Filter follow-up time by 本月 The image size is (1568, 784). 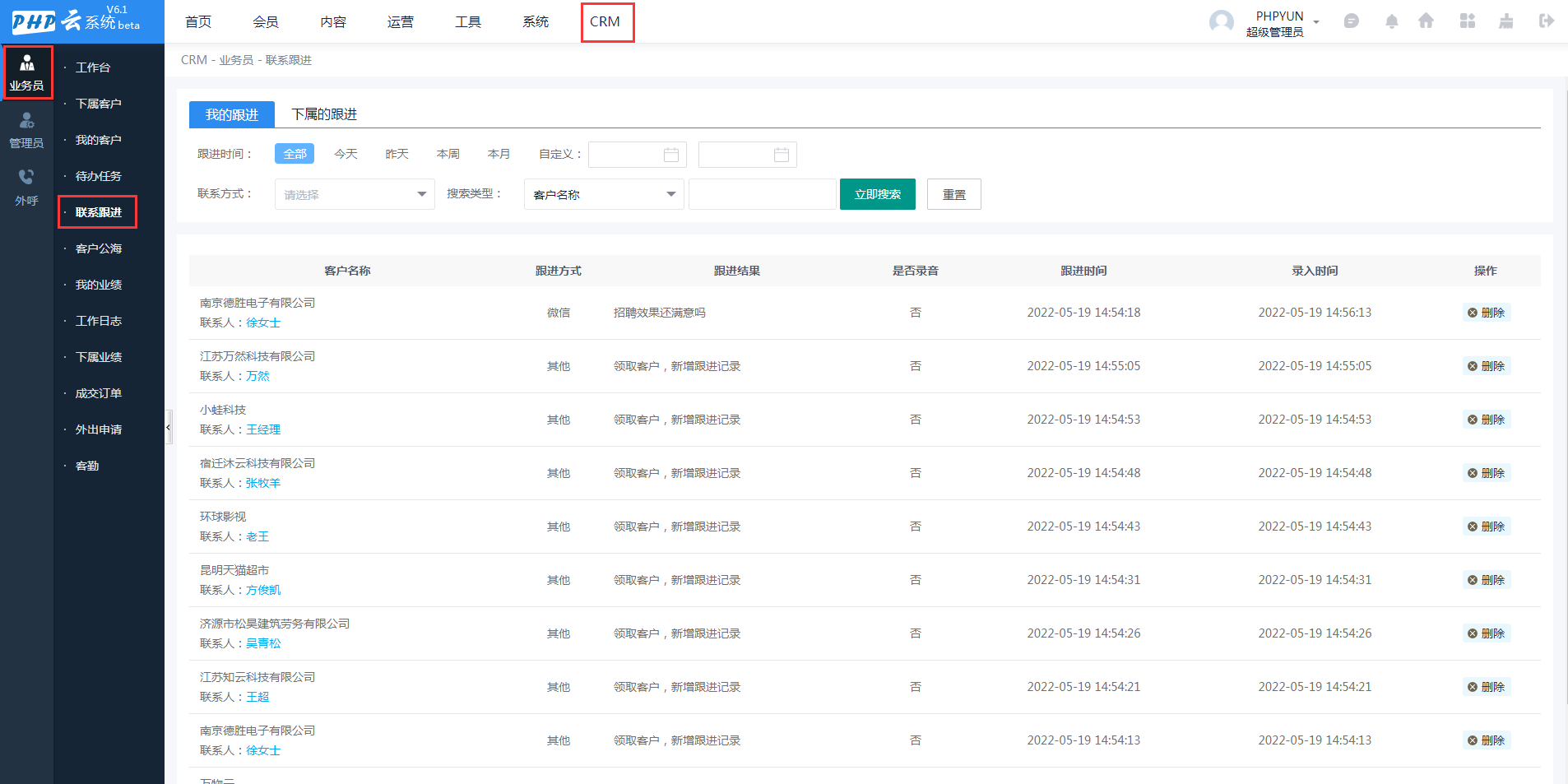499,154
